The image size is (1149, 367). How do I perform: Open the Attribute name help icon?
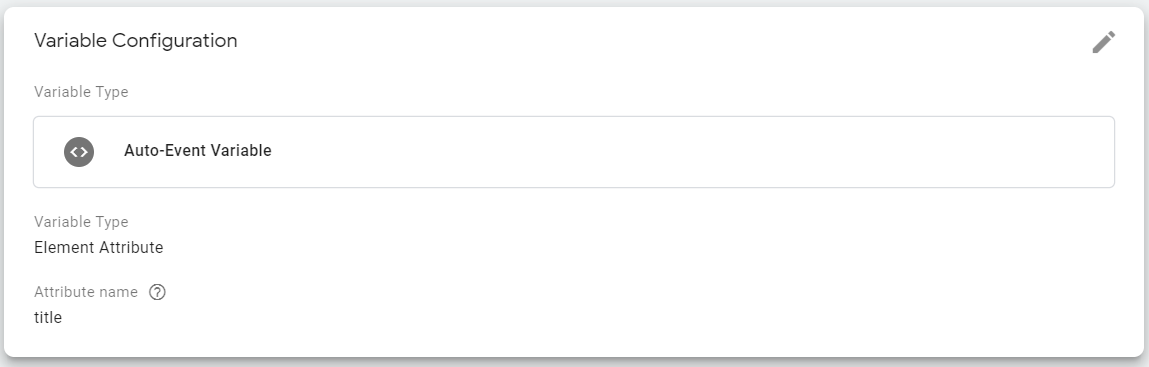tap(157, 292)
